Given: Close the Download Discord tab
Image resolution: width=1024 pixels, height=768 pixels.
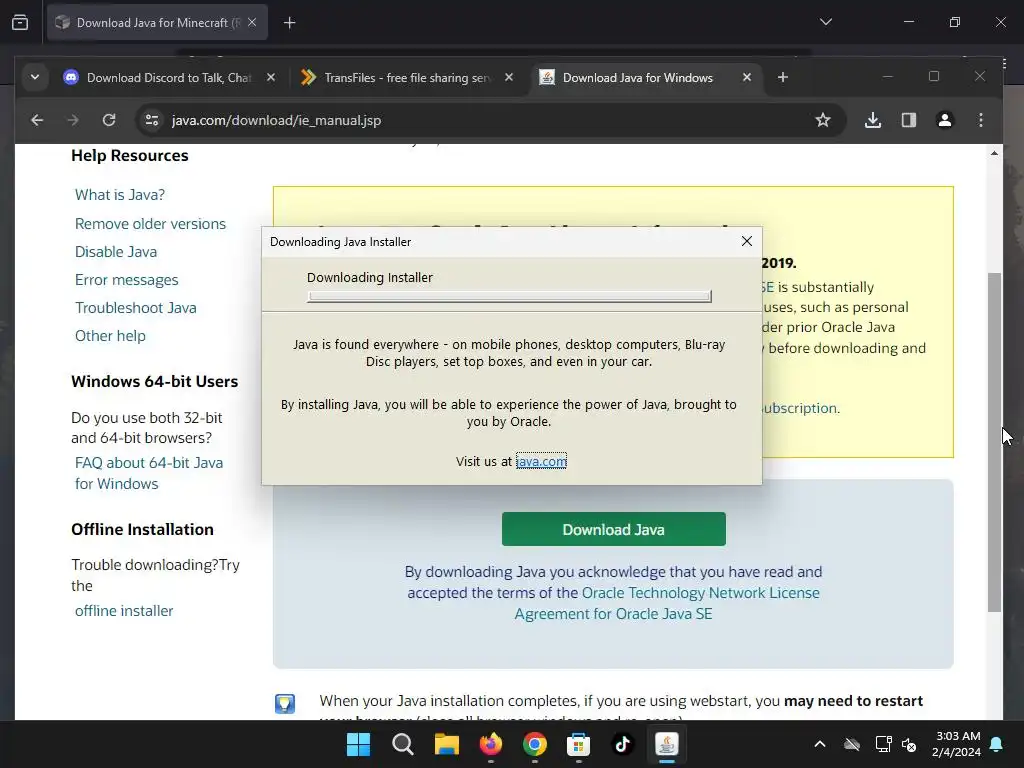Looking at the screenshot, I should (x=271, y=78).
